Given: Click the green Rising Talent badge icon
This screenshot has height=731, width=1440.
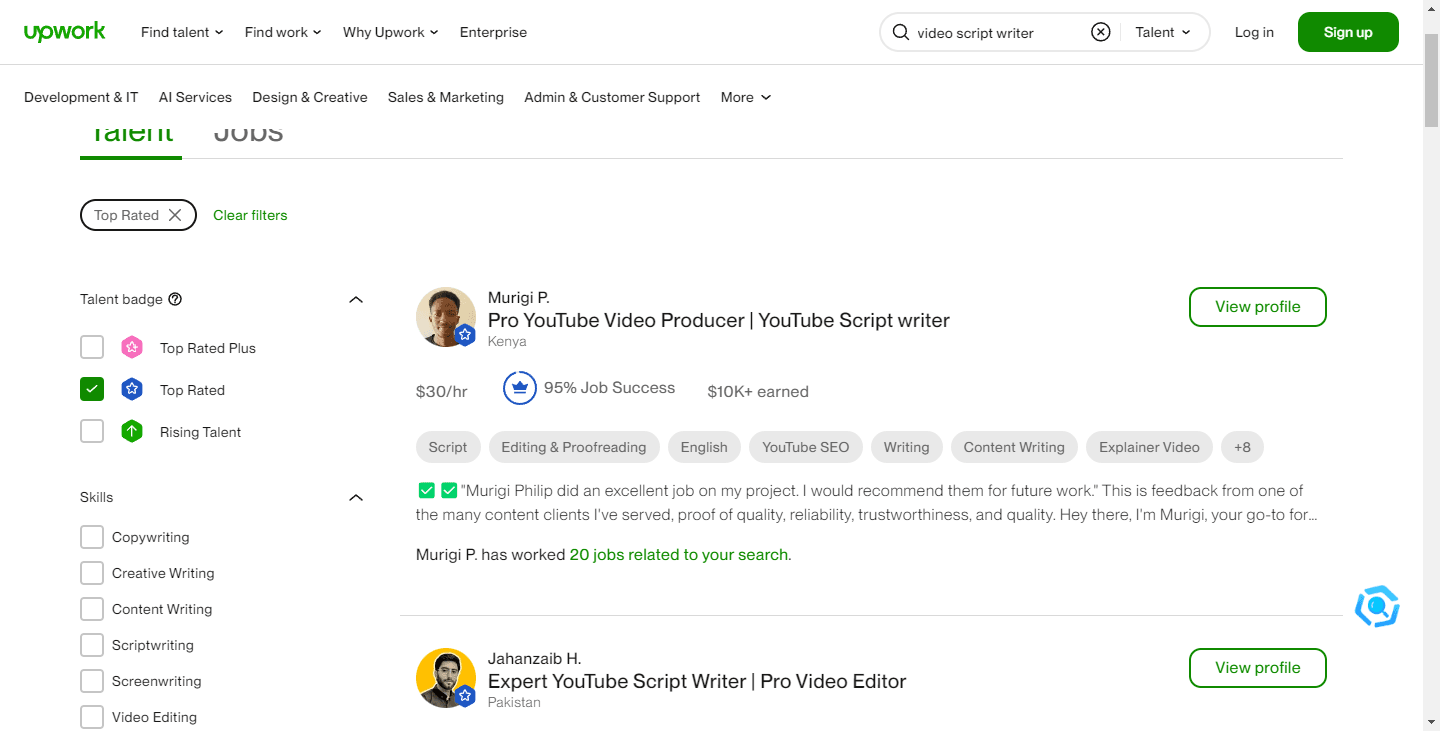Looking at the screenshot, I should click(x=132, y=432).
